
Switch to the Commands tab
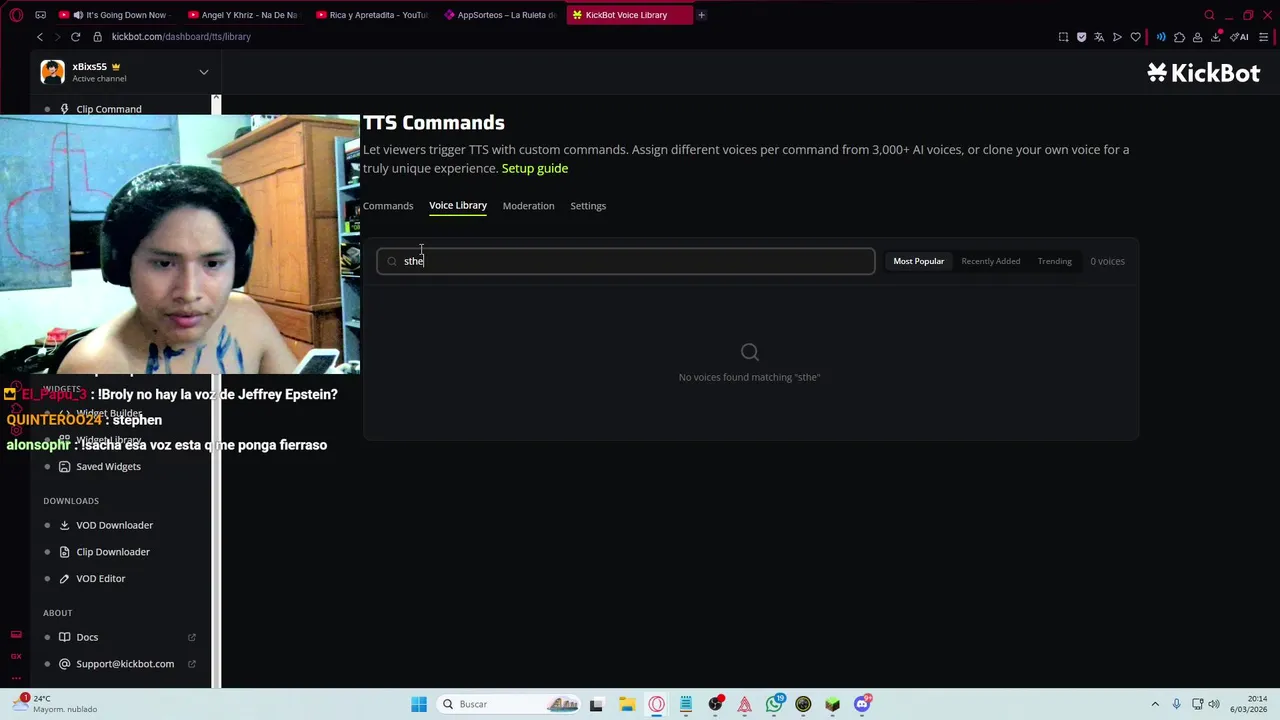[388, 206]
